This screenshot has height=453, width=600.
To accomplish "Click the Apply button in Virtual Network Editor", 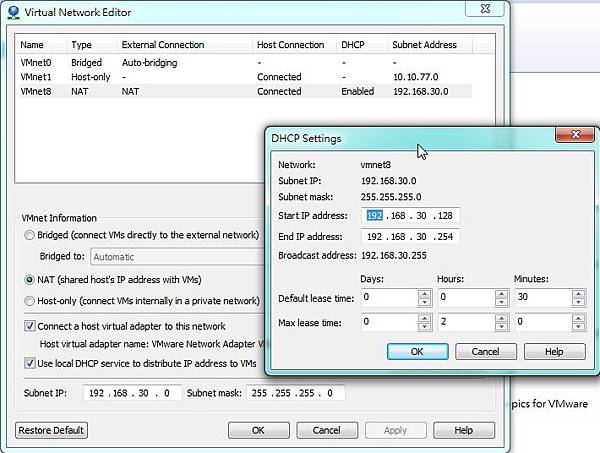I will [x=396, y=430].
